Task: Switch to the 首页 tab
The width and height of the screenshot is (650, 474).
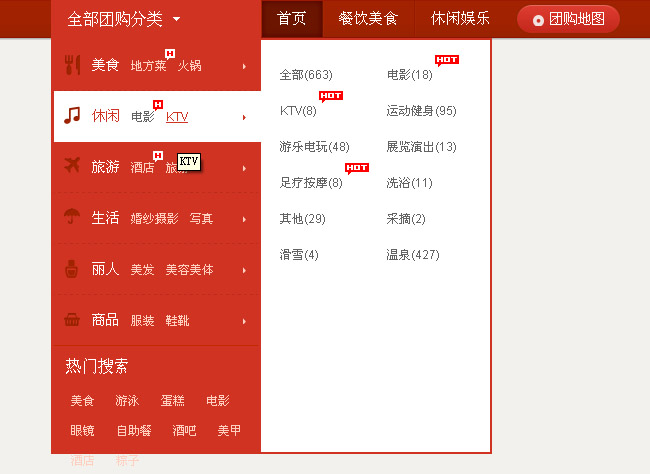Action: click(292, 18)
